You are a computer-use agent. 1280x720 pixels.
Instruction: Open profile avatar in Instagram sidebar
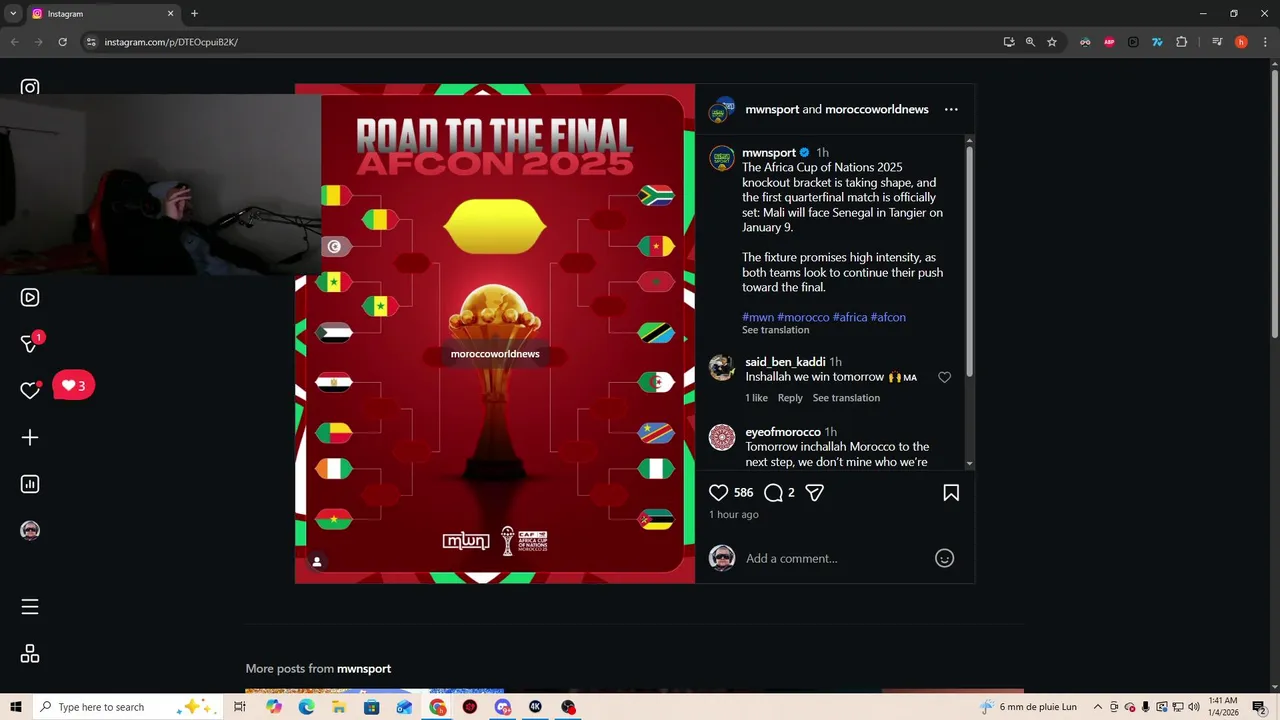30,530
